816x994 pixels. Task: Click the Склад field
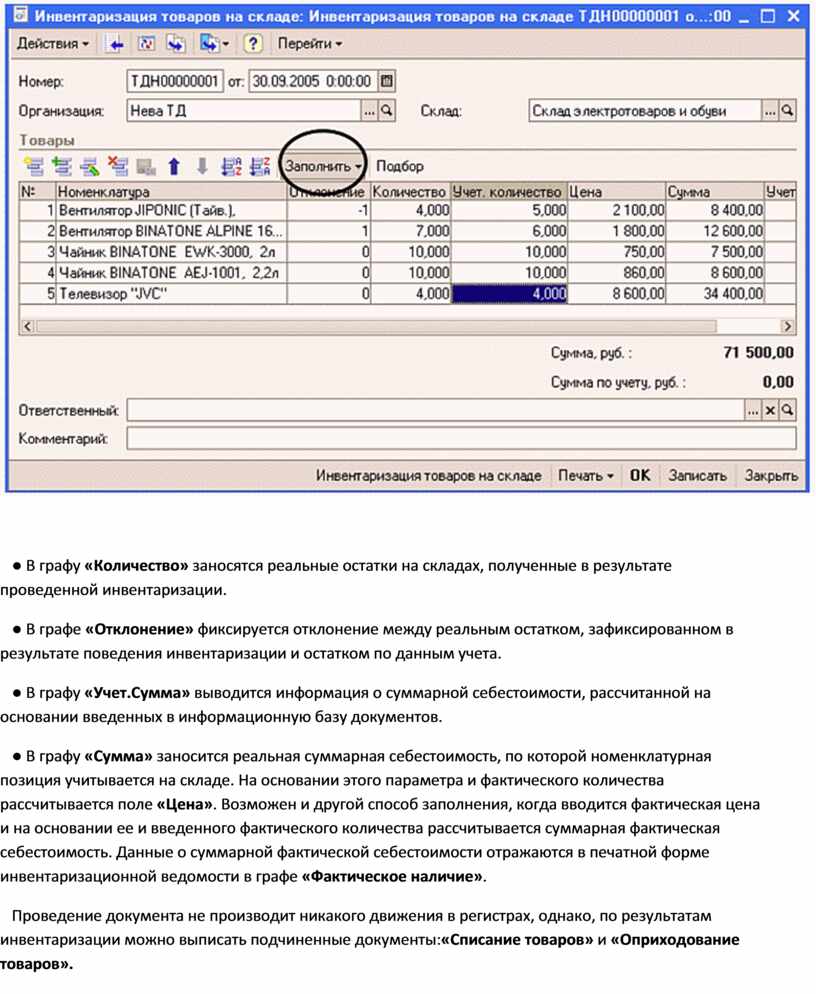pyautogui.click(x=645, y=111)
